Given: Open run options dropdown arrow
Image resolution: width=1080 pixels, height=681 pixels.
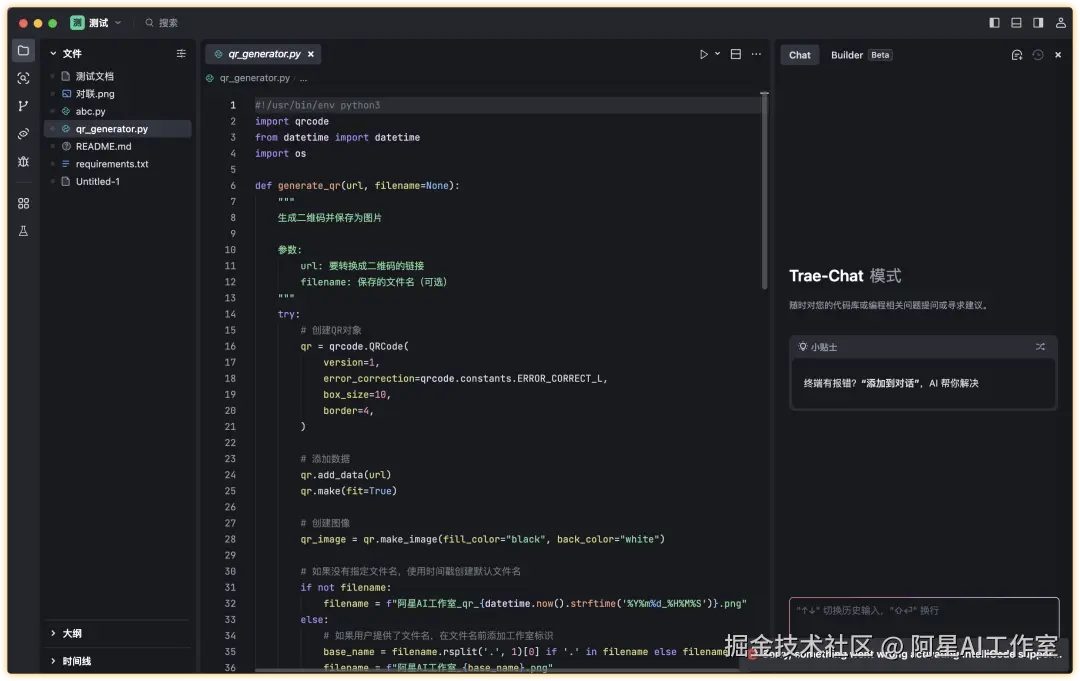Looking at the screenshot, I should (x=717, y=54).
